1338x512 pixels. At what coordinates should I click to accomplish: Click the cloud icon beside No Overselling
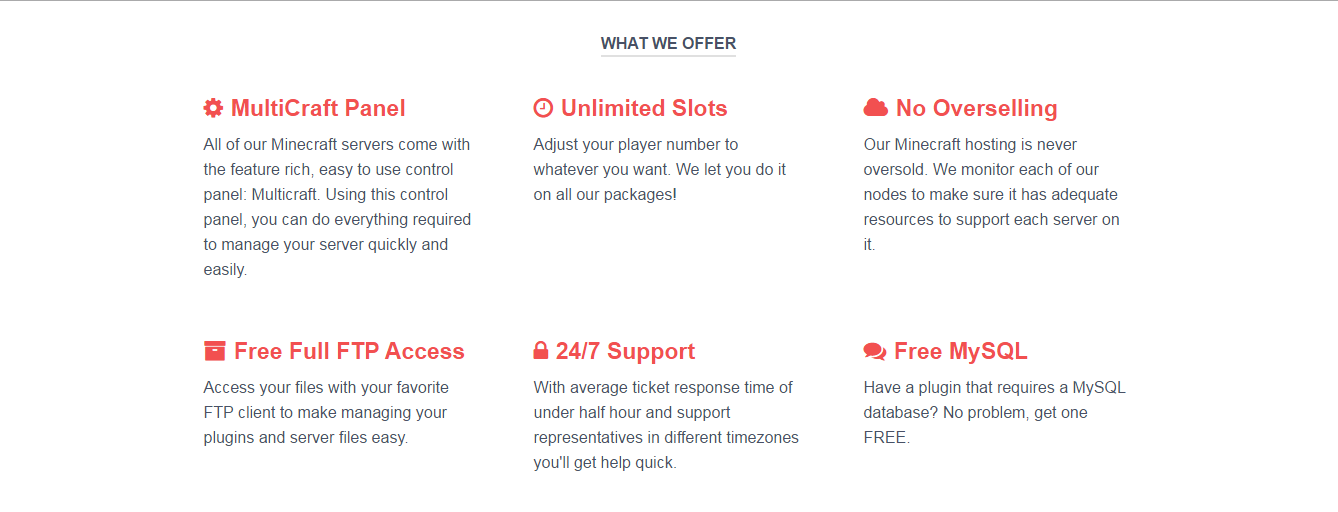click(x=876, y=108)
